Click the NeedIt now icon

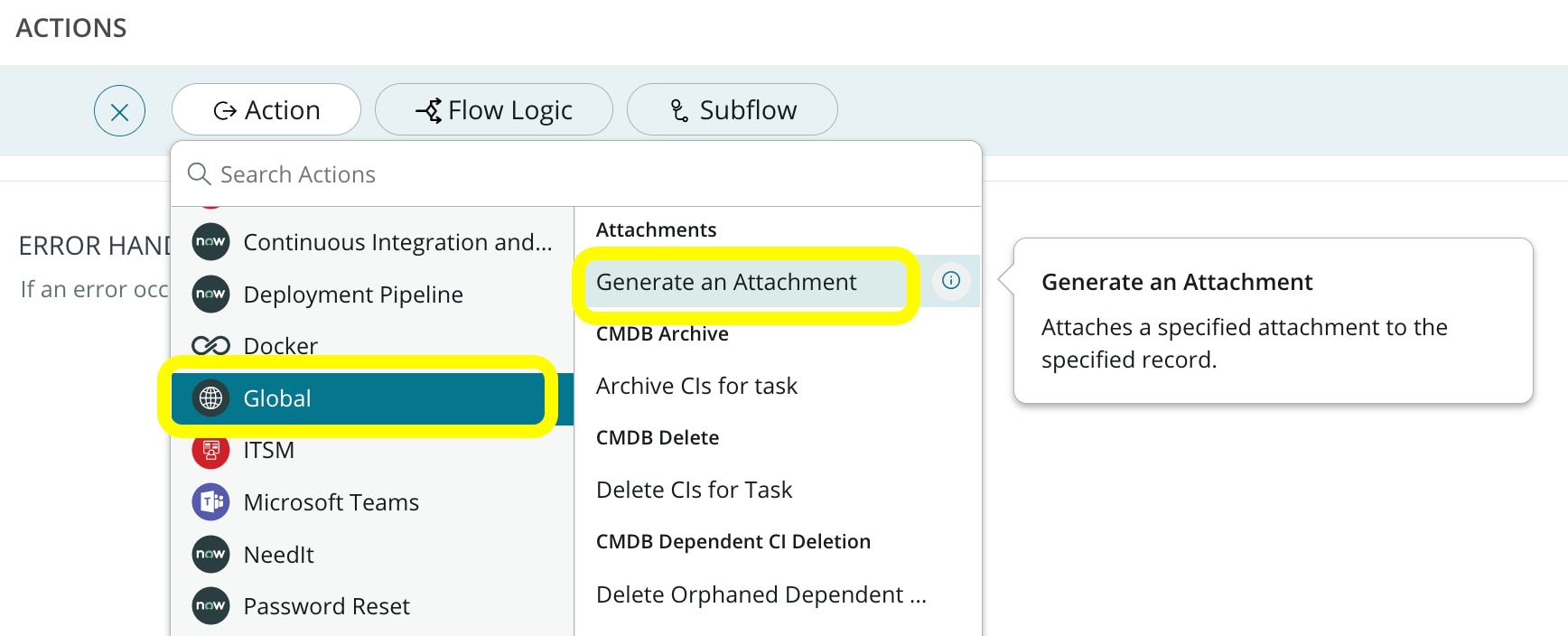[x=210, y=554]
